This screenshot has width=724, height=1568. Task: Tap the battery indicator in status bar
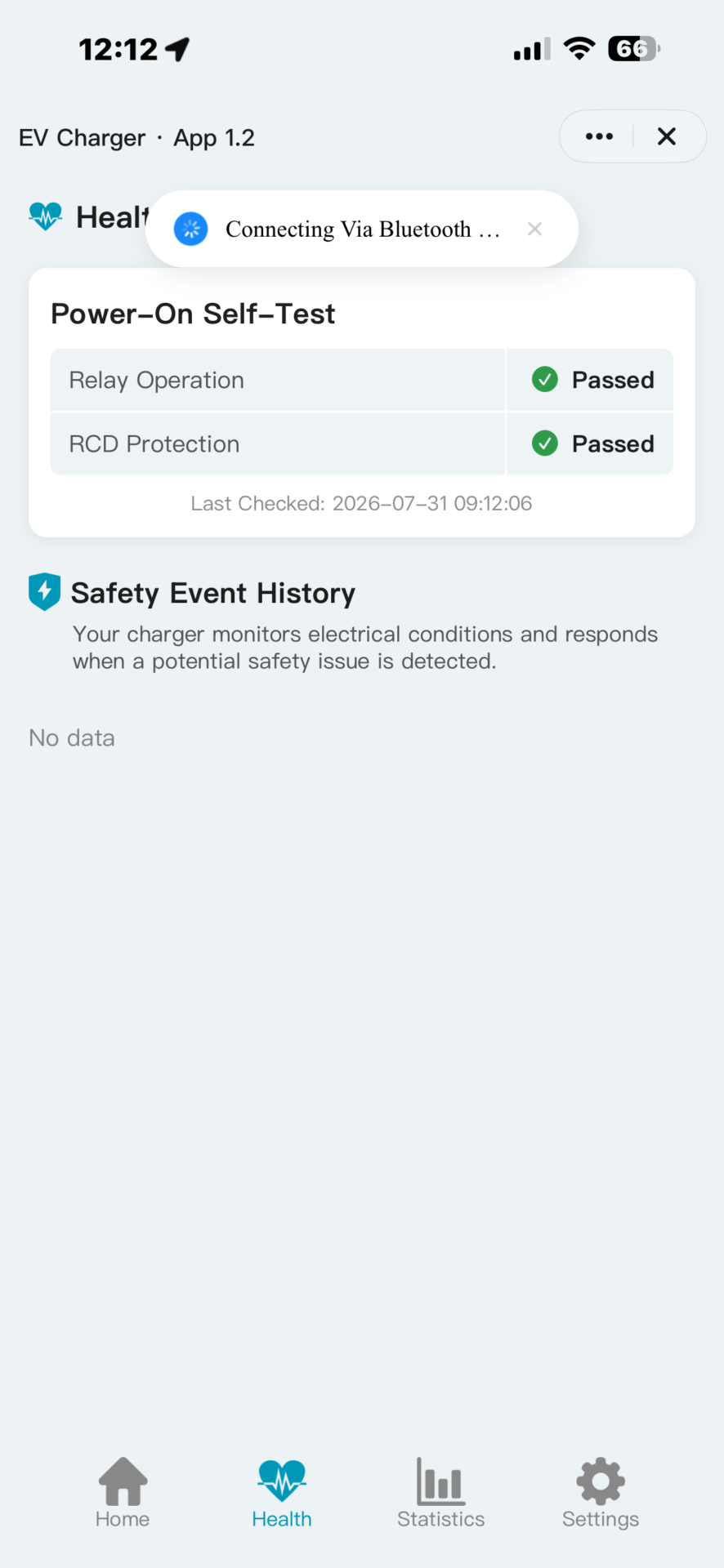(x=634, y=49)
